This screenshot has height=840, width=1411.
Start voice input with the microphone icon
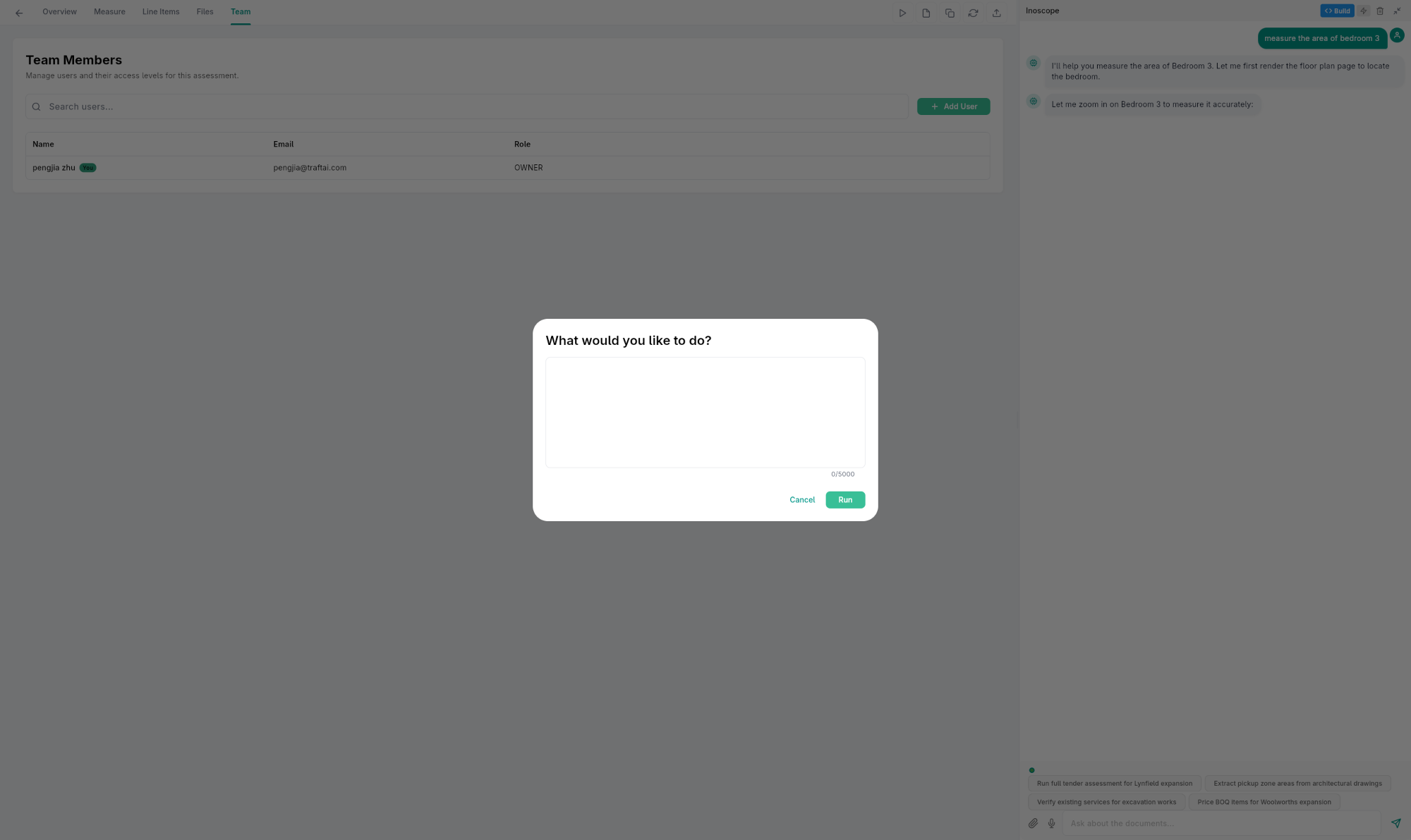[x=1052, y=823]
